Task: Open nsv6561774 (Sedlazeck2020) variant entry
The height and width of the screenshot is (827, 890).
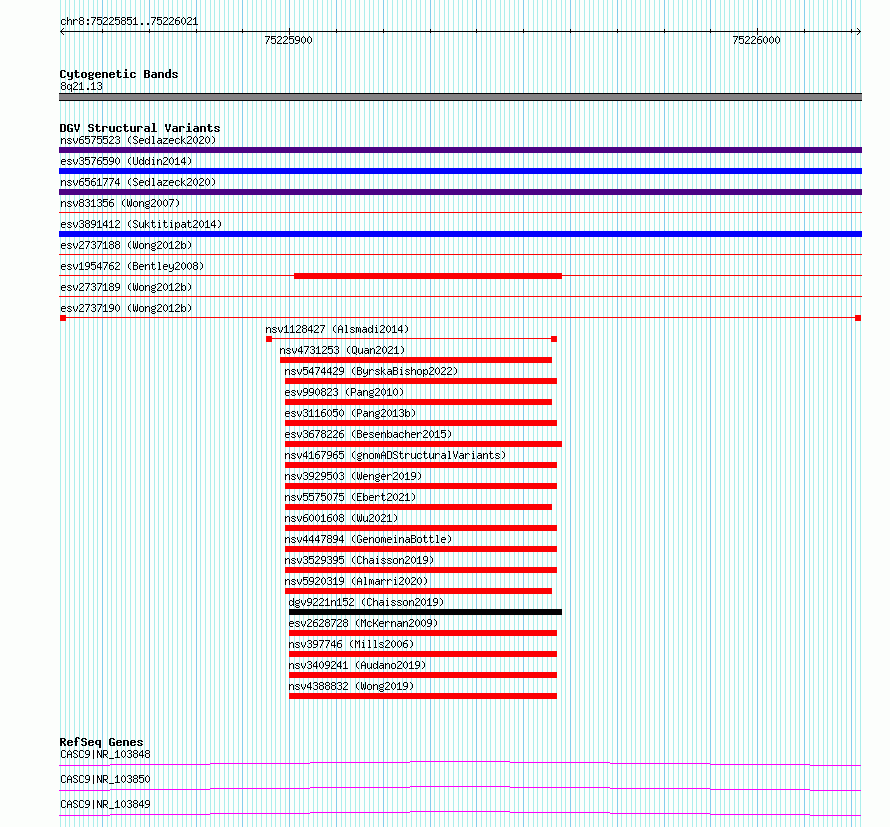Action: pyautogui.click(x=138, y=182)
